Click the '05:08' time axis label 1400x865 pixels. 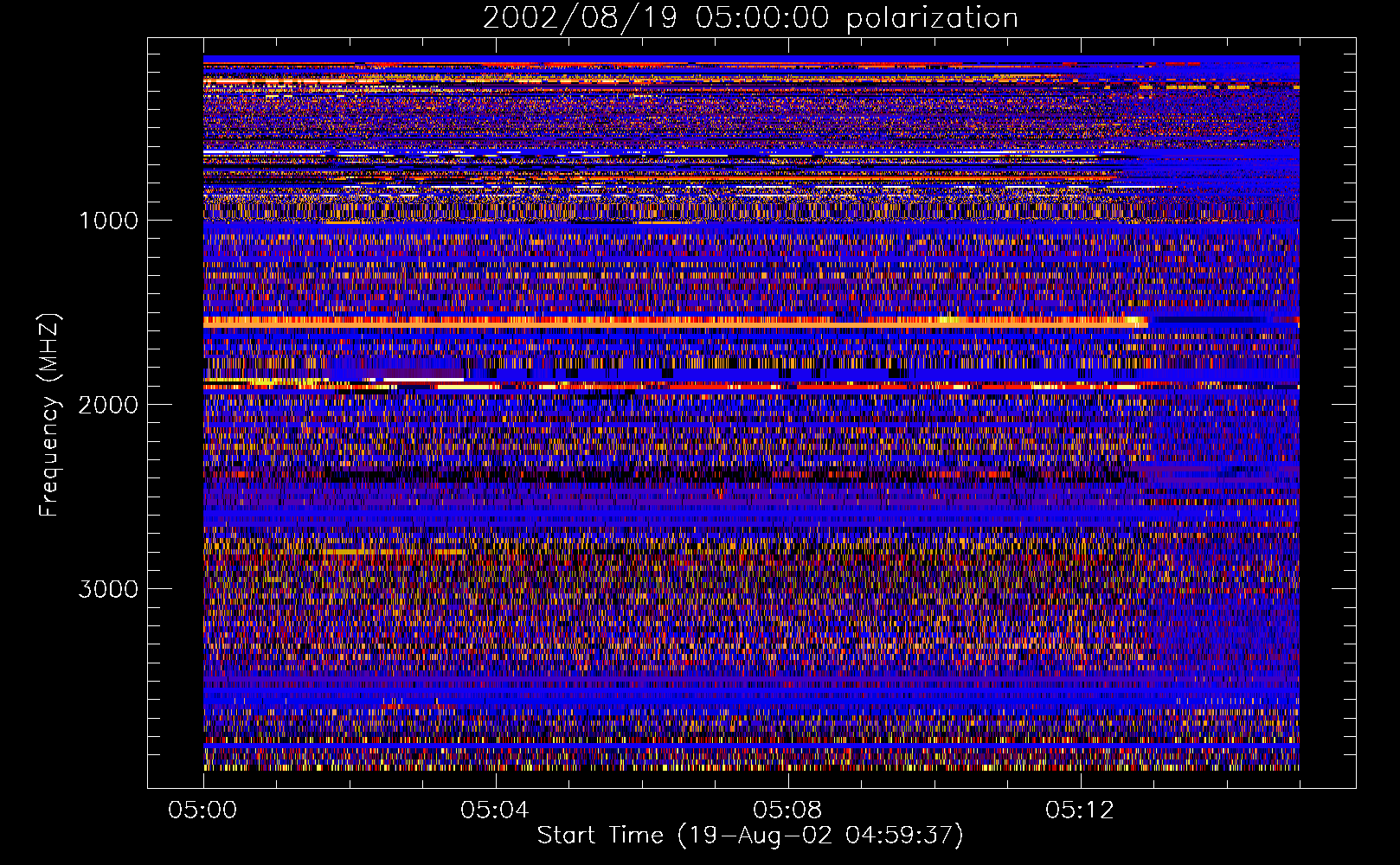787,811
